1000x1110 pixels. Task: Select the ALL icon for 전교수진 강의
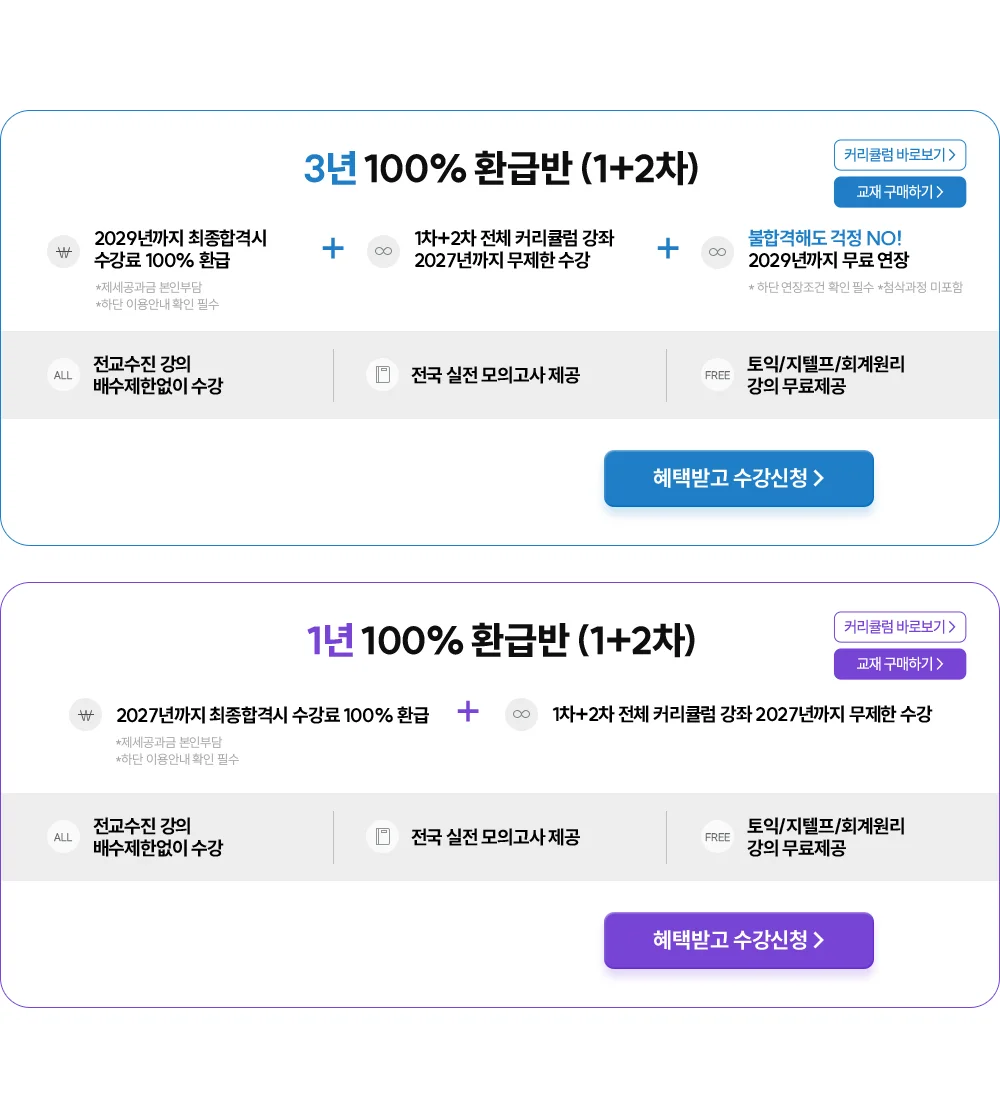pyautogui.click(x=63, y=375)
